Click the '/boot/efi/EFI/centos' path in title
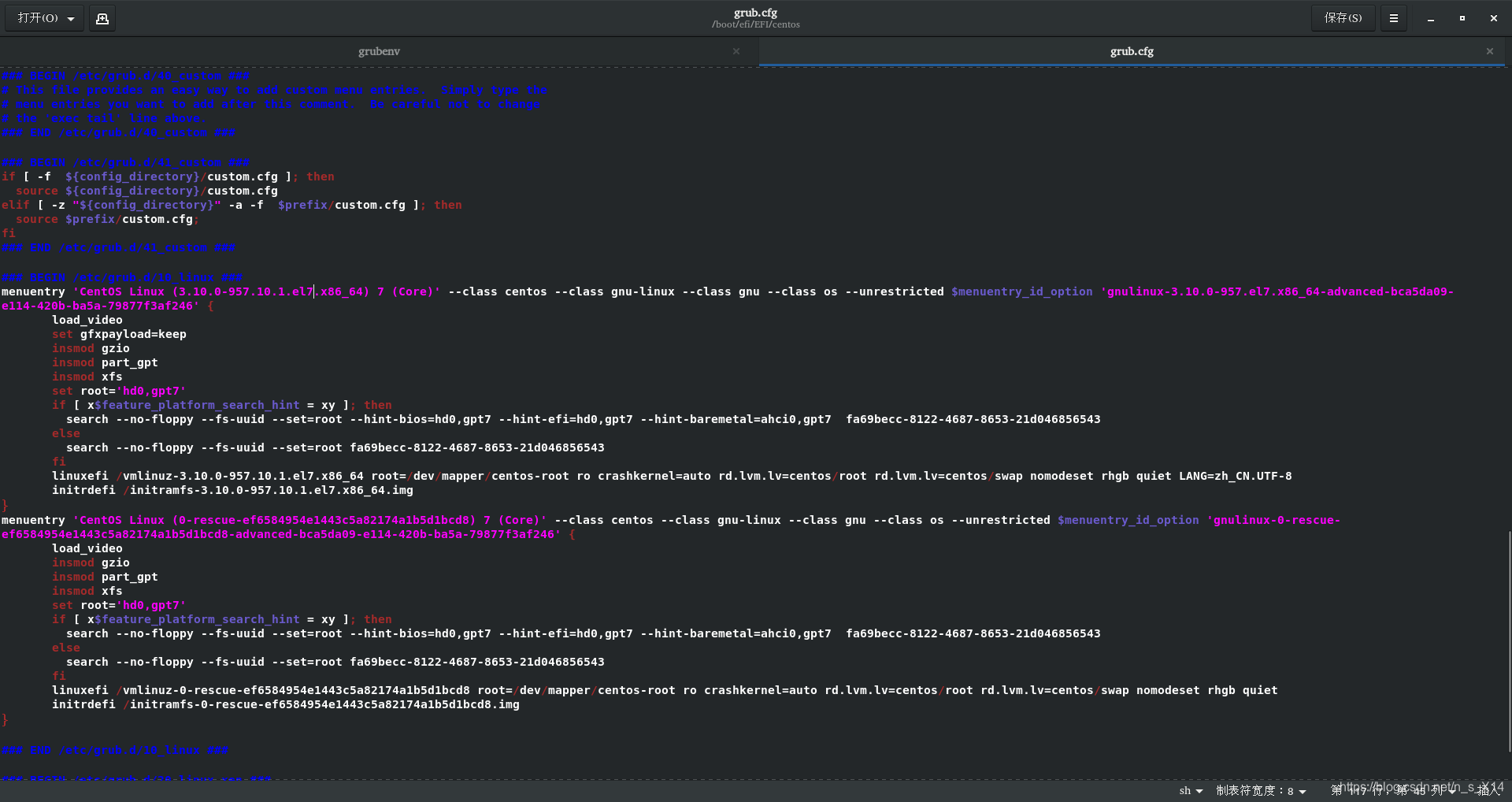This screenshot has width=1512, height=802. pyautogui.click(x=756, y=25)
